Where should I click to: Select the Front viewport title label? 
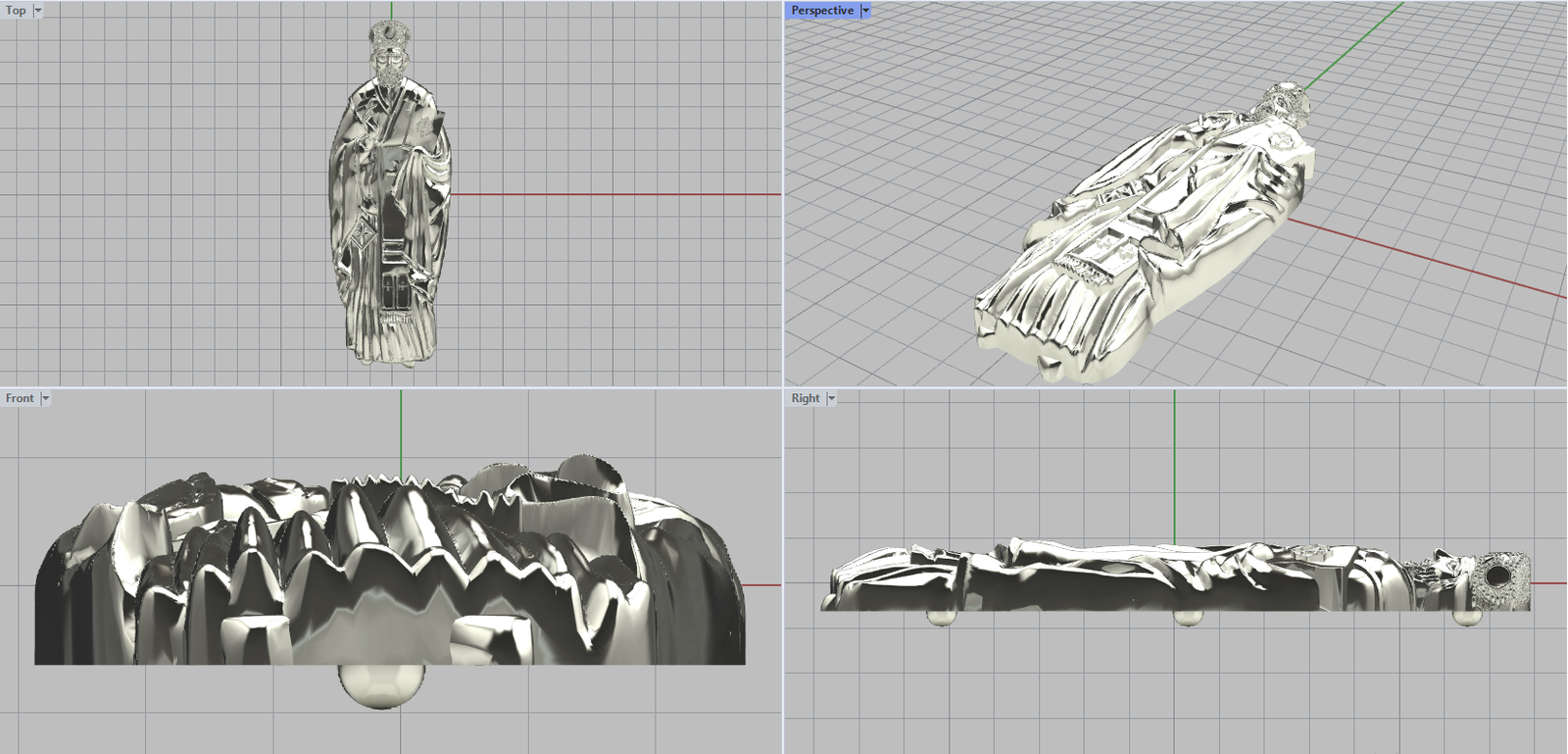[19, 399]
